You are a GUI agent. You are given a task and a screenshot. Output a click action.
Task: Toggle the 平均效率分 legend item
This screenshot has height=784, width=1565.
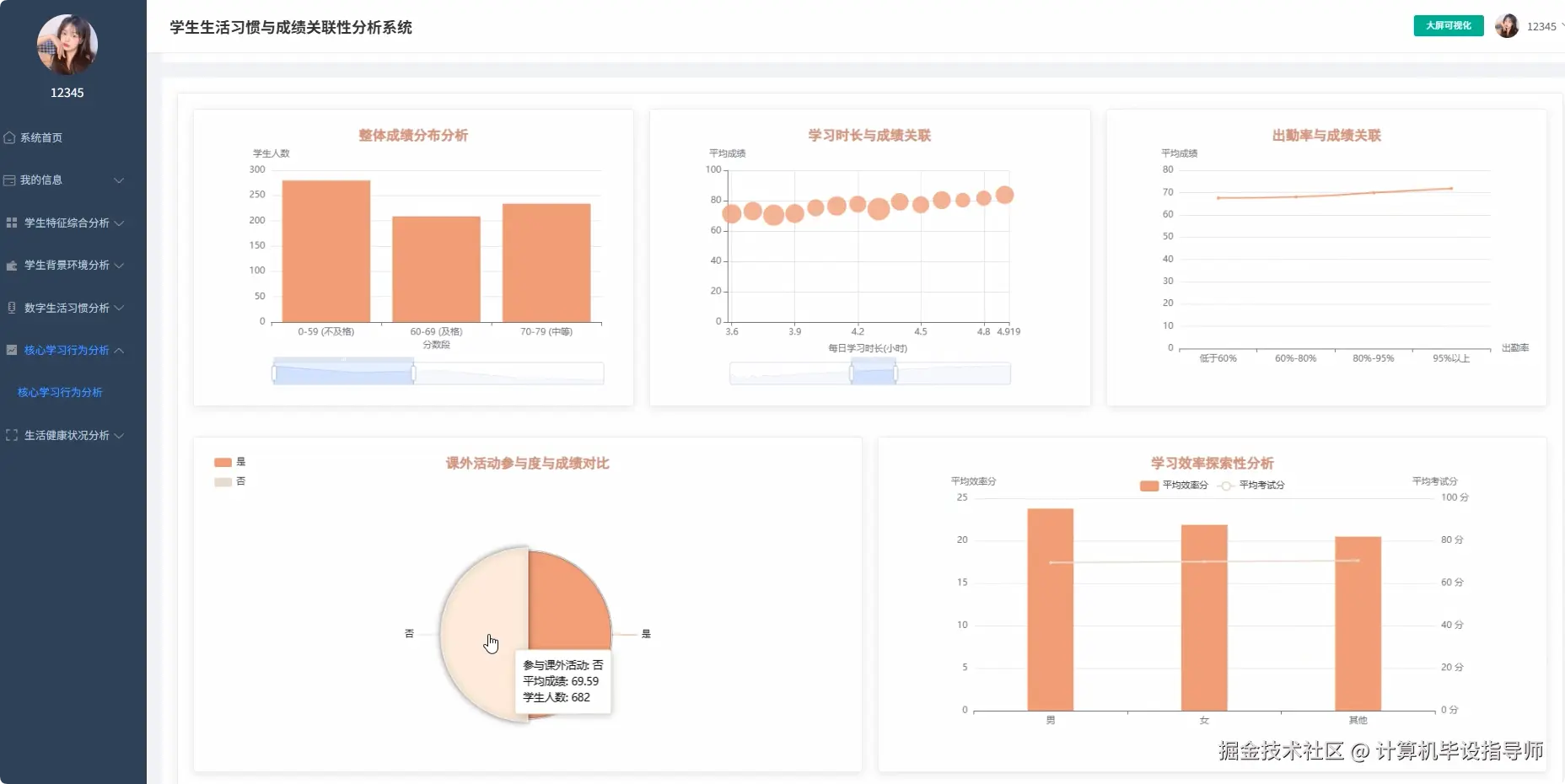tap(1174, 486)
